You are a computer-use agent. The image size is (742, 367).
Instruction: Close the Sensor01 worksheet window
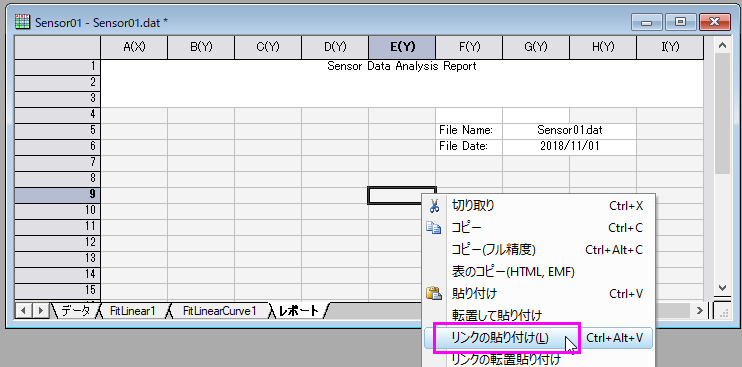coord(714,22)
